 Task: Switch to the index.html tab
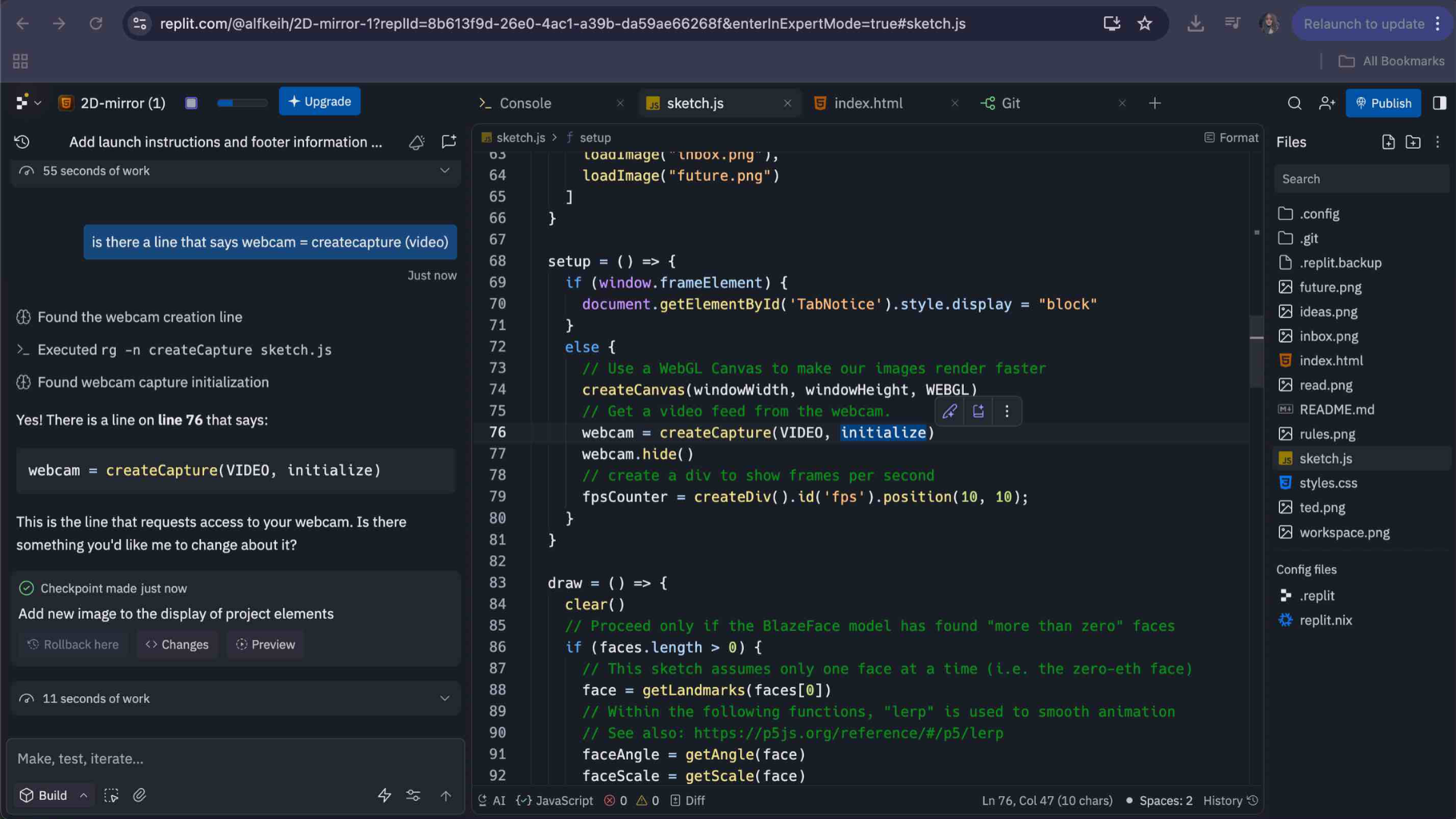pyautogui.click(x=868, y=103)
